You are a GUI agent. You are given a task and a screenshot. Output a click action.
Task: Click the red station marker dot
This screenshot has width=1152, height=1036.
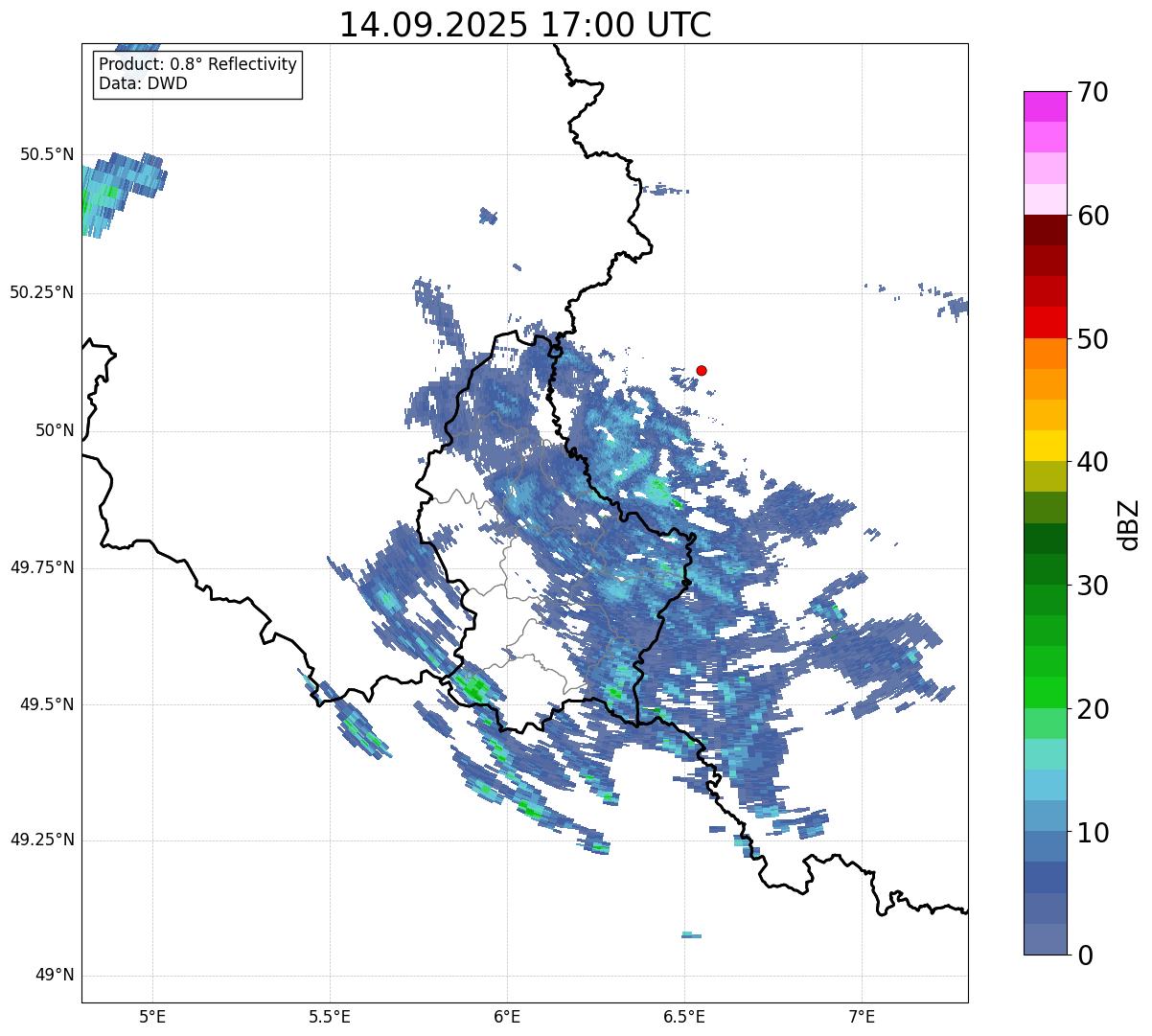click(702, 370)
